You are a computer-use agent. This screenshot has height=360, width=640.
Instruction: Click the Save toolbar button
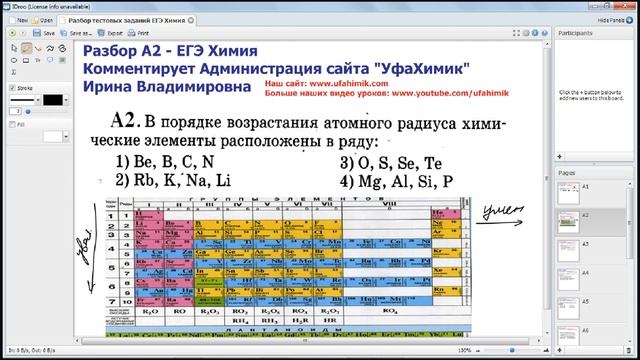coord(44,33)
